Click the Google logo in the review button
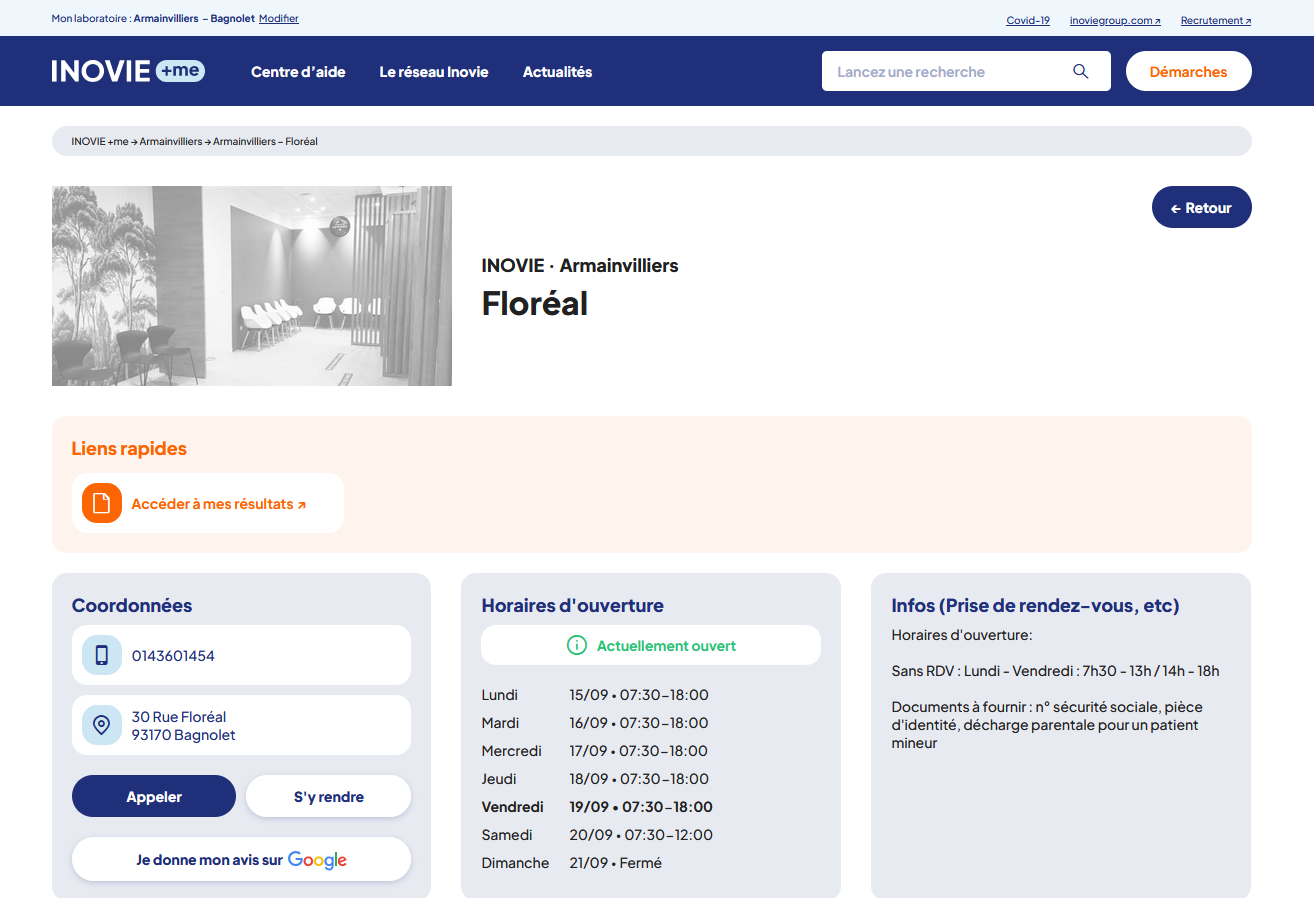This screenshot has width=1314, height=898. click(x=317, y=859)
